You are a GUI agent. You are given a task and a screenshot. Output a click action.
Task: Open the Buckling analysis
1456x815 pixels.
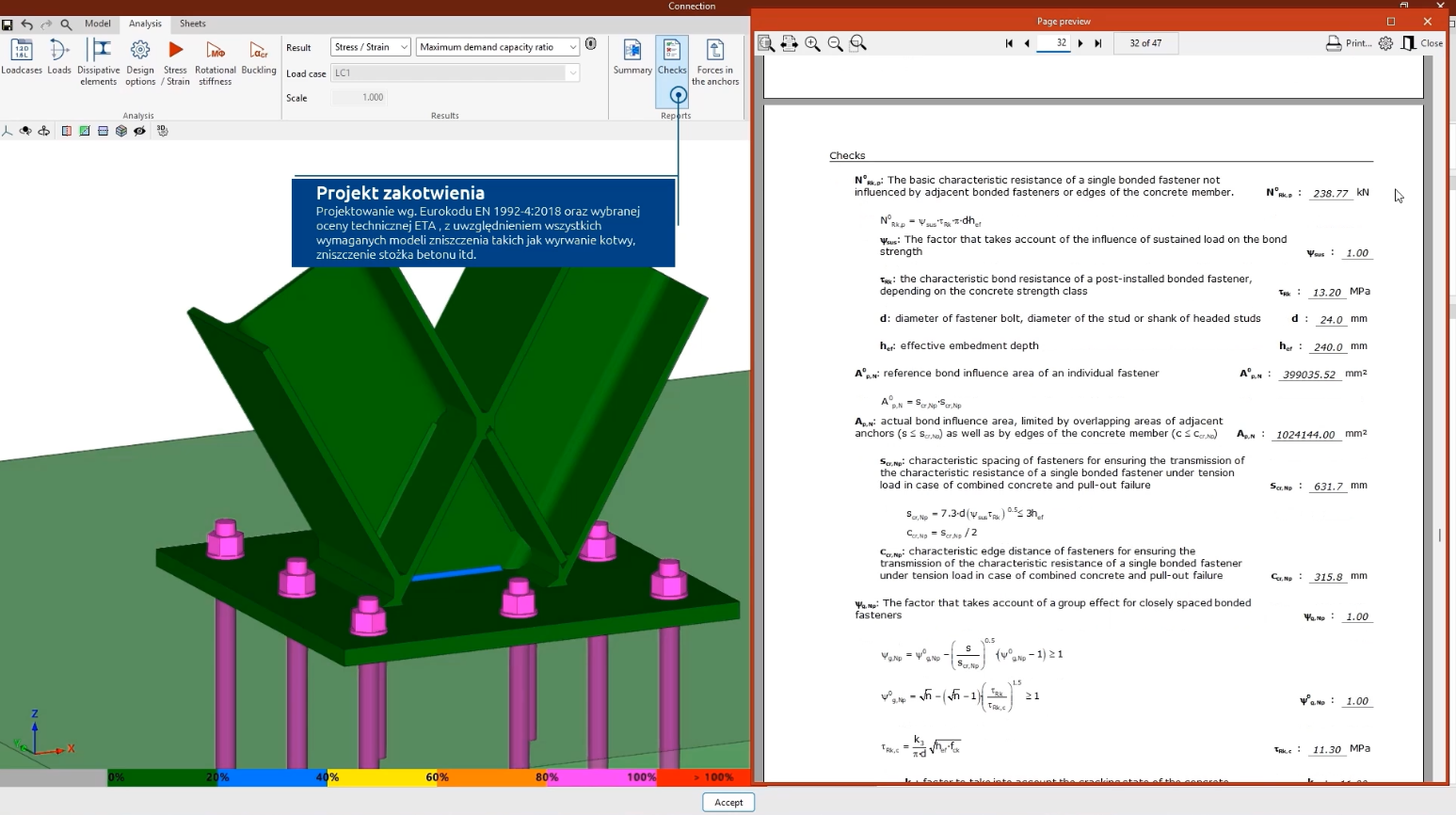click(x=258, y=57)
